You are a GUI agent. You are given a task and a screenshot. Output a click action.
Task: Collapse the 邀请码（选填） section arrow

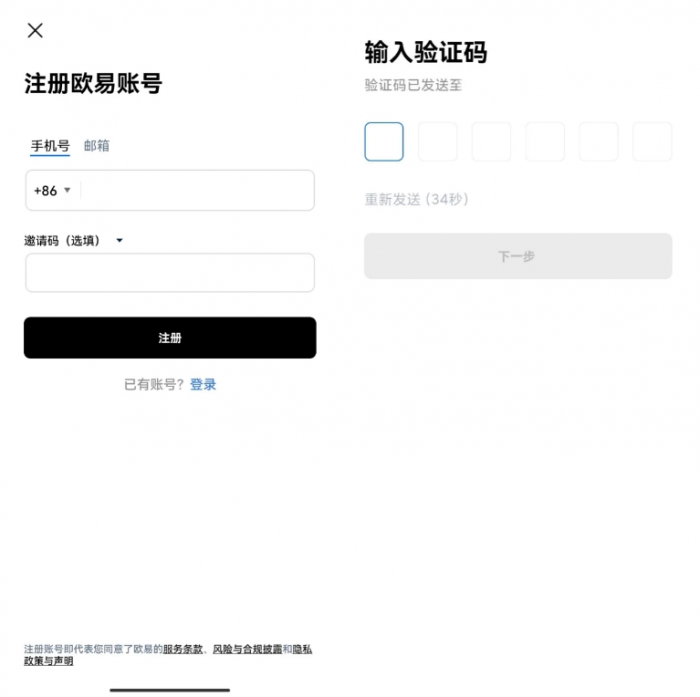click(x=119, y=240)
